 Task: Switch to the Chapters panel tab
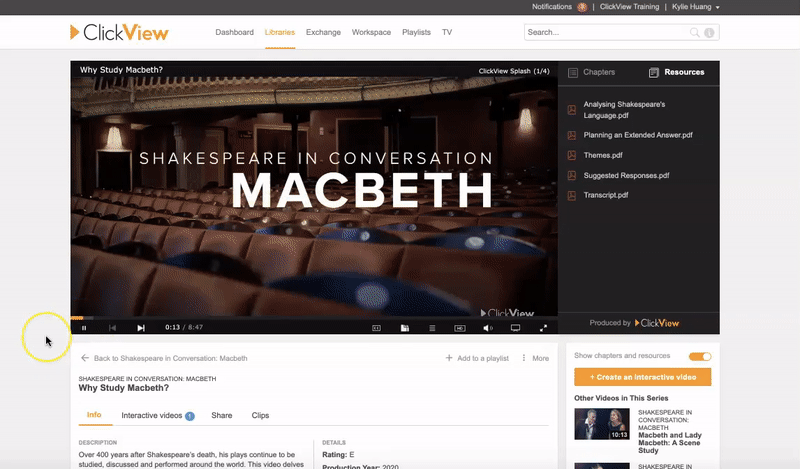pyautogui.click(x=592, y=72)
